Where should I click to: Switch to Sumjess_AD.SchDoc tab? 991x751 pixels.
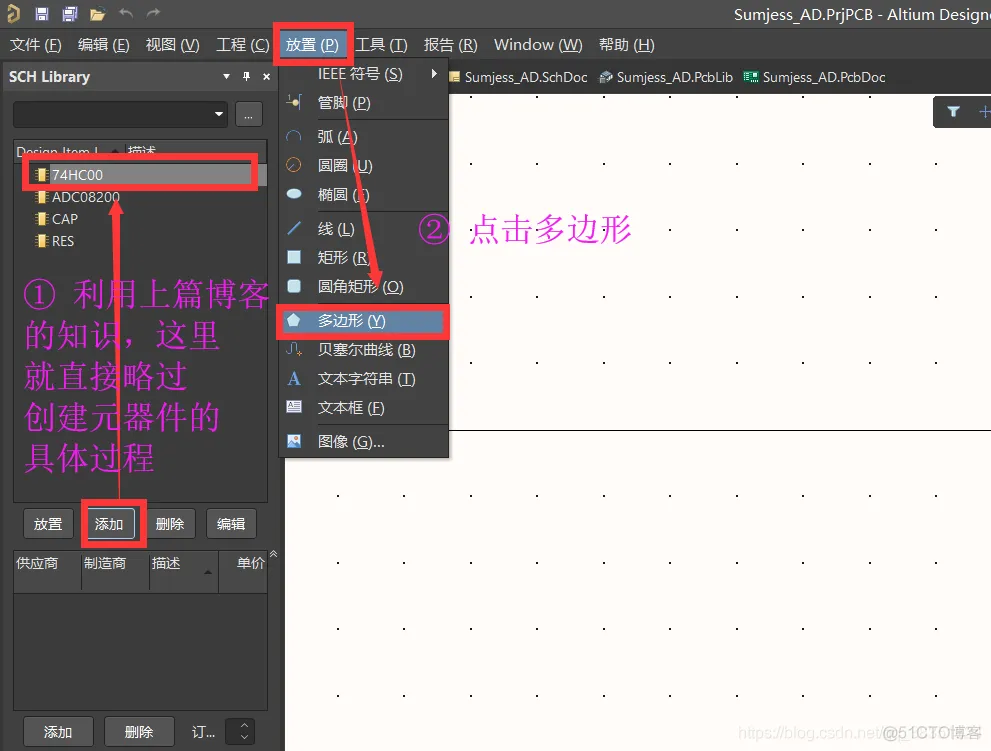tap(518, 77)
